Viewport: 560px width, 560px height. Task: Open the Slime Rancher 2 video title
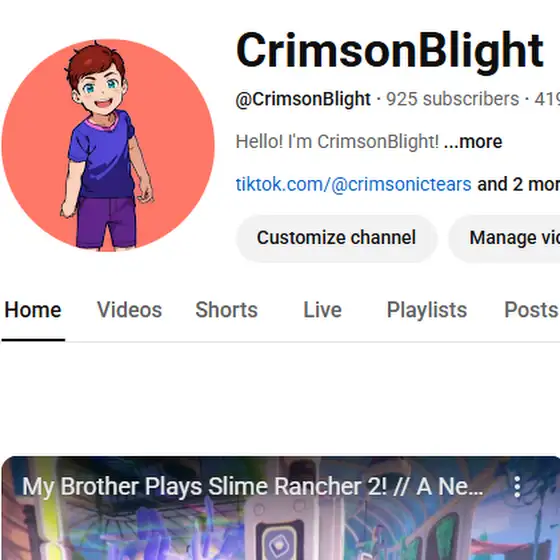click(252, 486)
